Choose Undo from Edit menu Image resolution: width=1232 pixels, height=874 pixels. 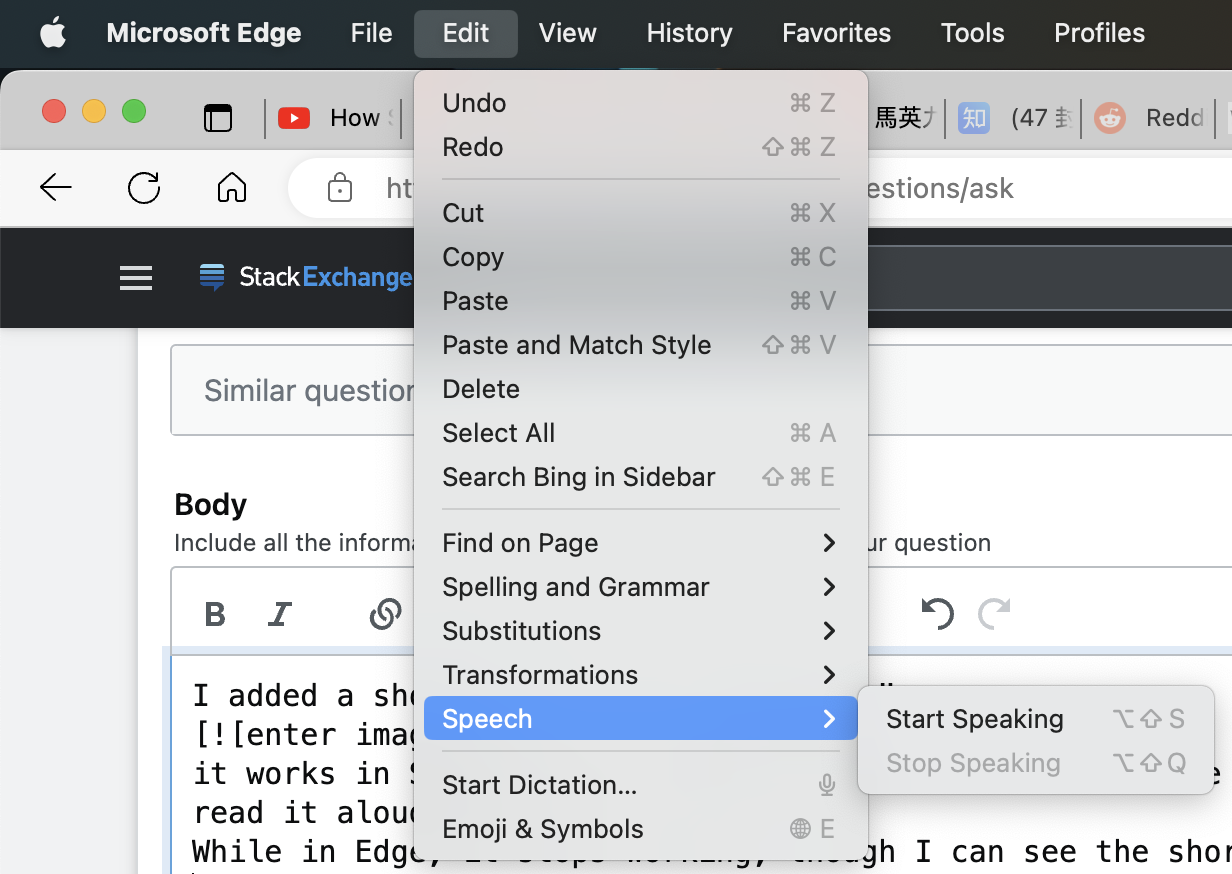coord(641,103)
